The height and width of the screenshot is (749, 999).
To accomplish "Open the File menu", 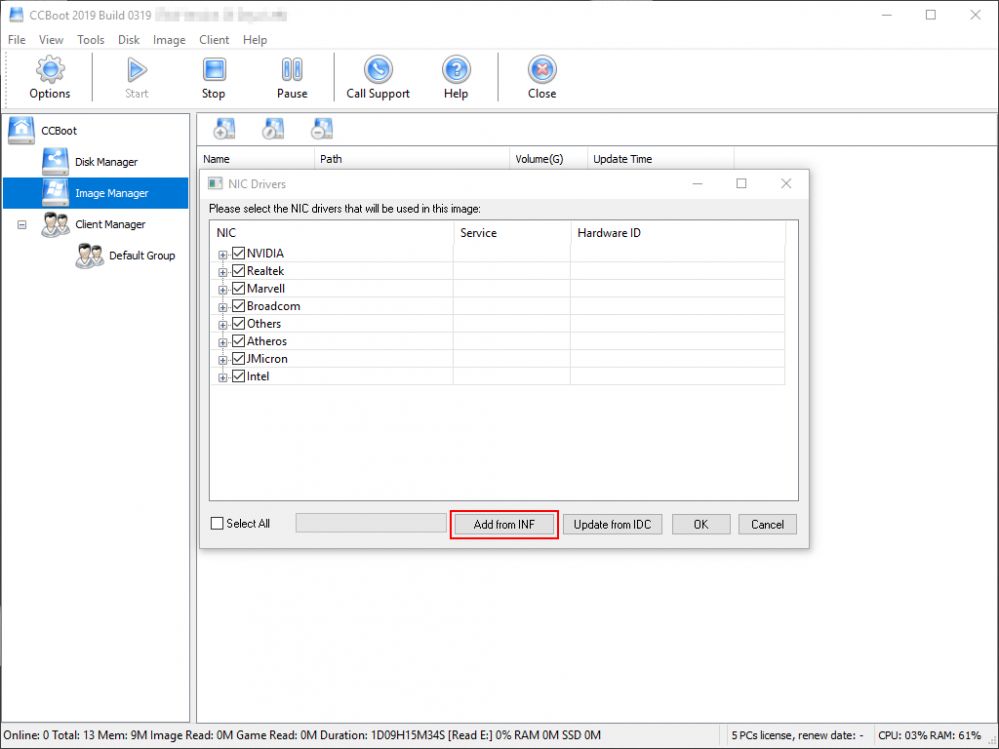I will tap(17, 39).
